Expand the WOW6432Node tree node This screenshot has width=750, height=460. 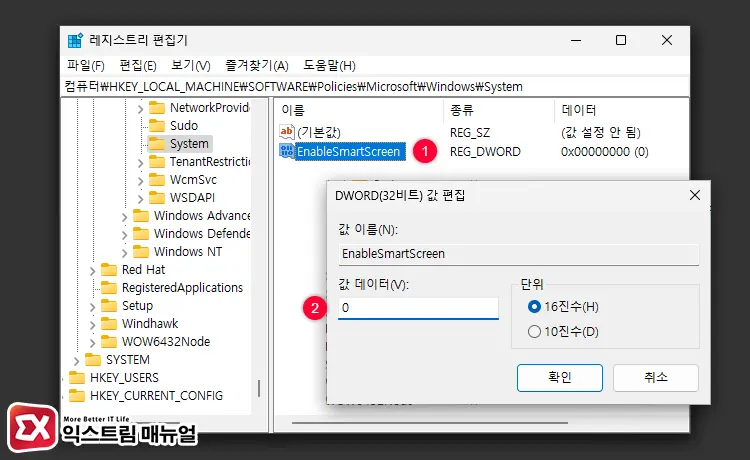[x=92, y=343]
